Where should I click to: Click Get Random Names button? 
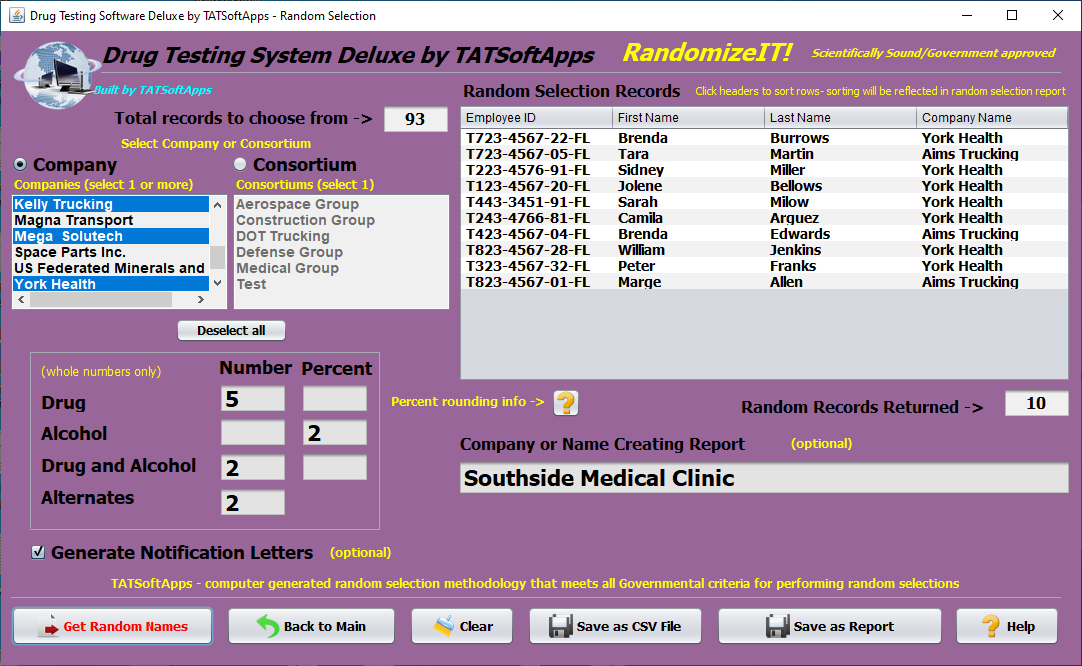112,626
